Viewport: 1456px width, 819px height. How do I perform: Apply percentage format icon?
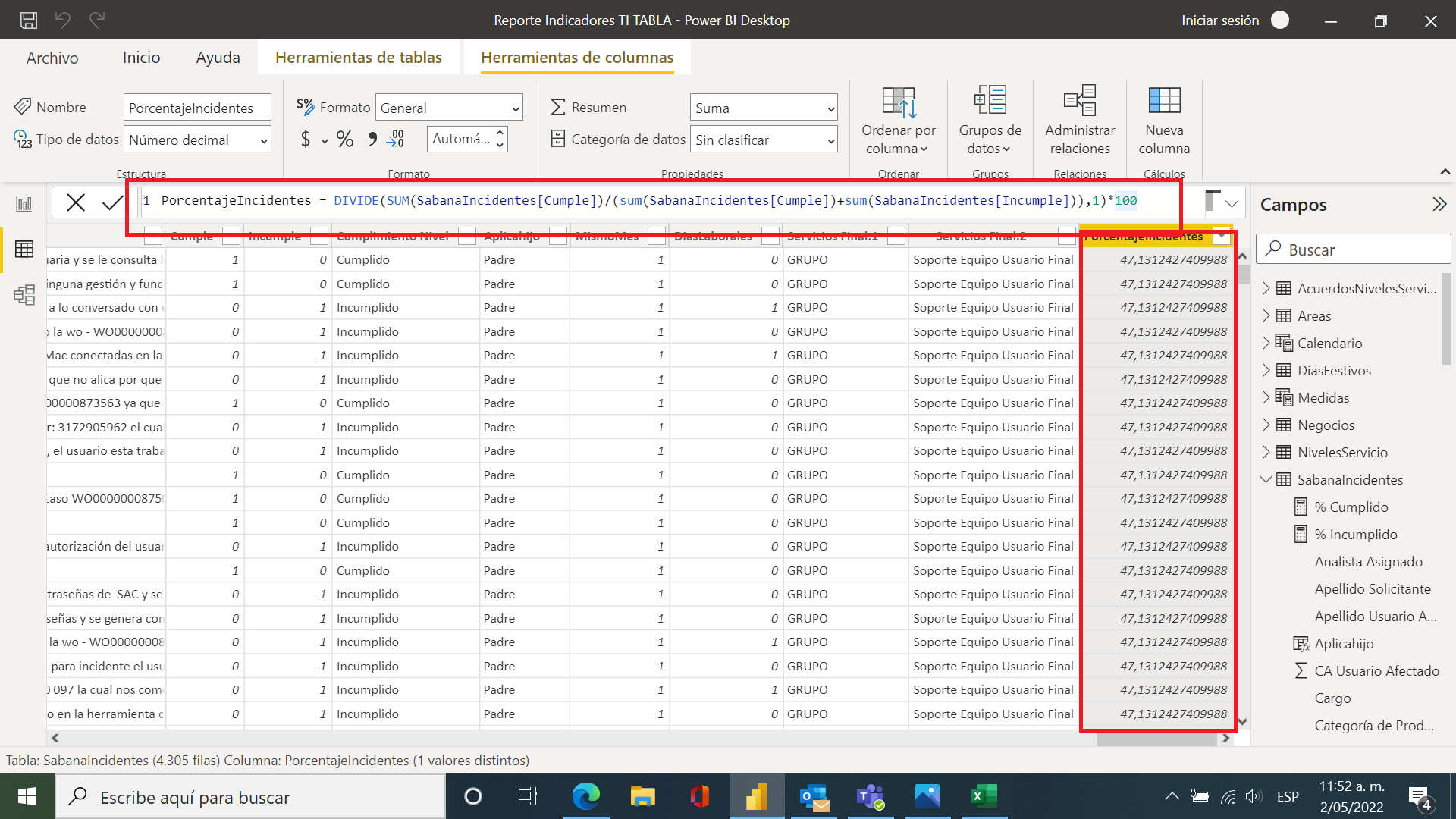(x=345, y=139)
